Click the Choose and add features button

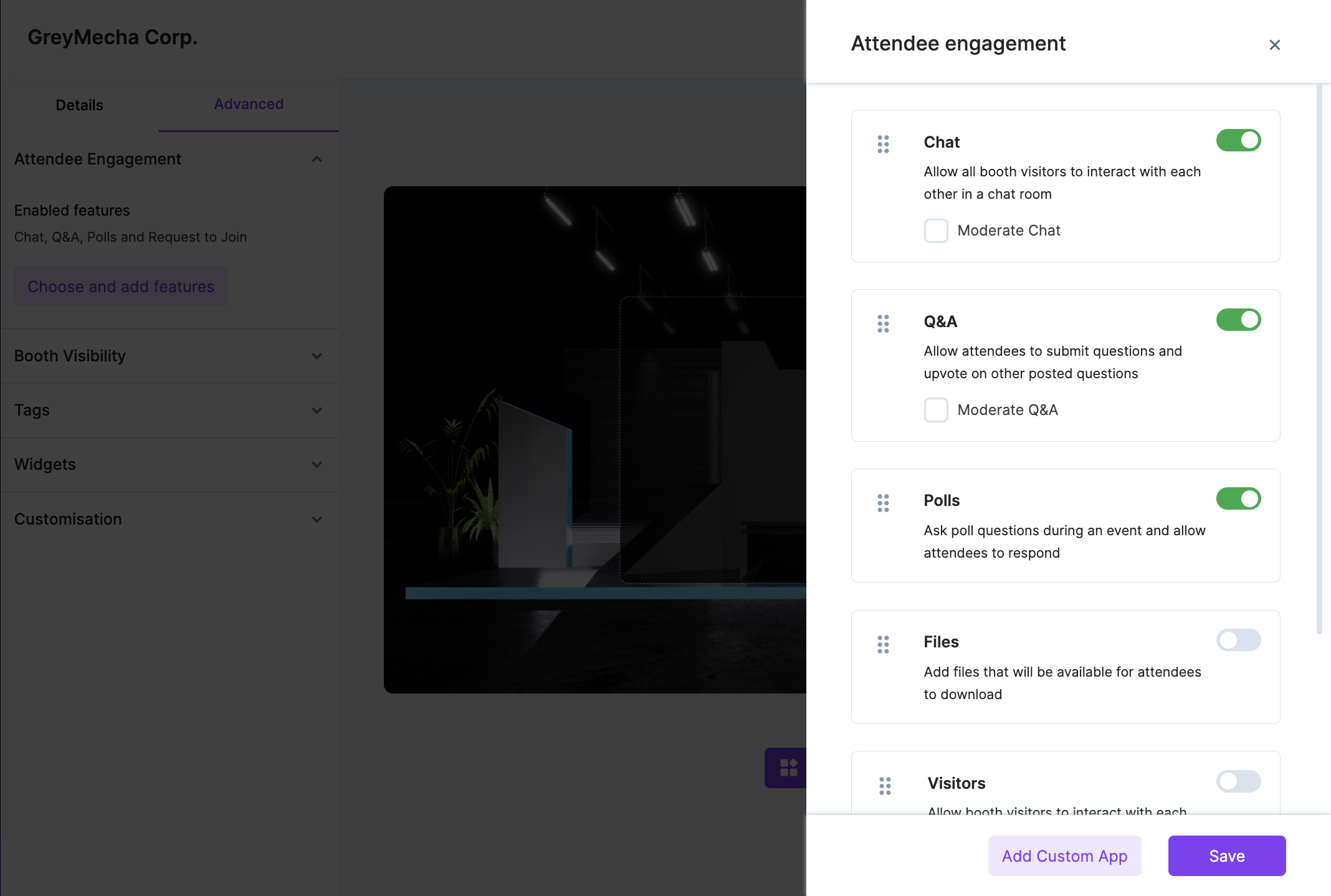coord(120,286)
